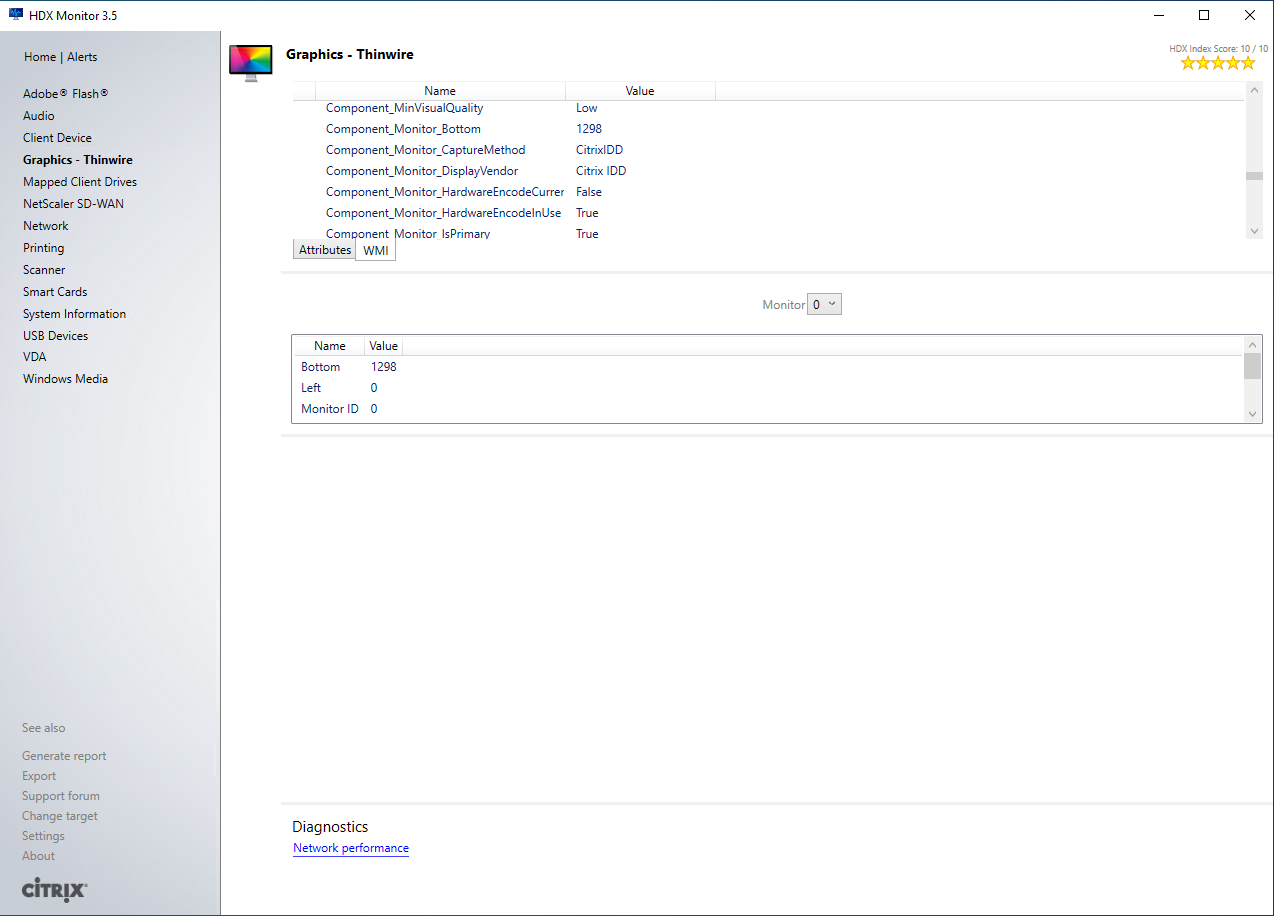Click the lower table scroll down arrow
This screenshot has height=916, width=1274.
coord(1252,413)
